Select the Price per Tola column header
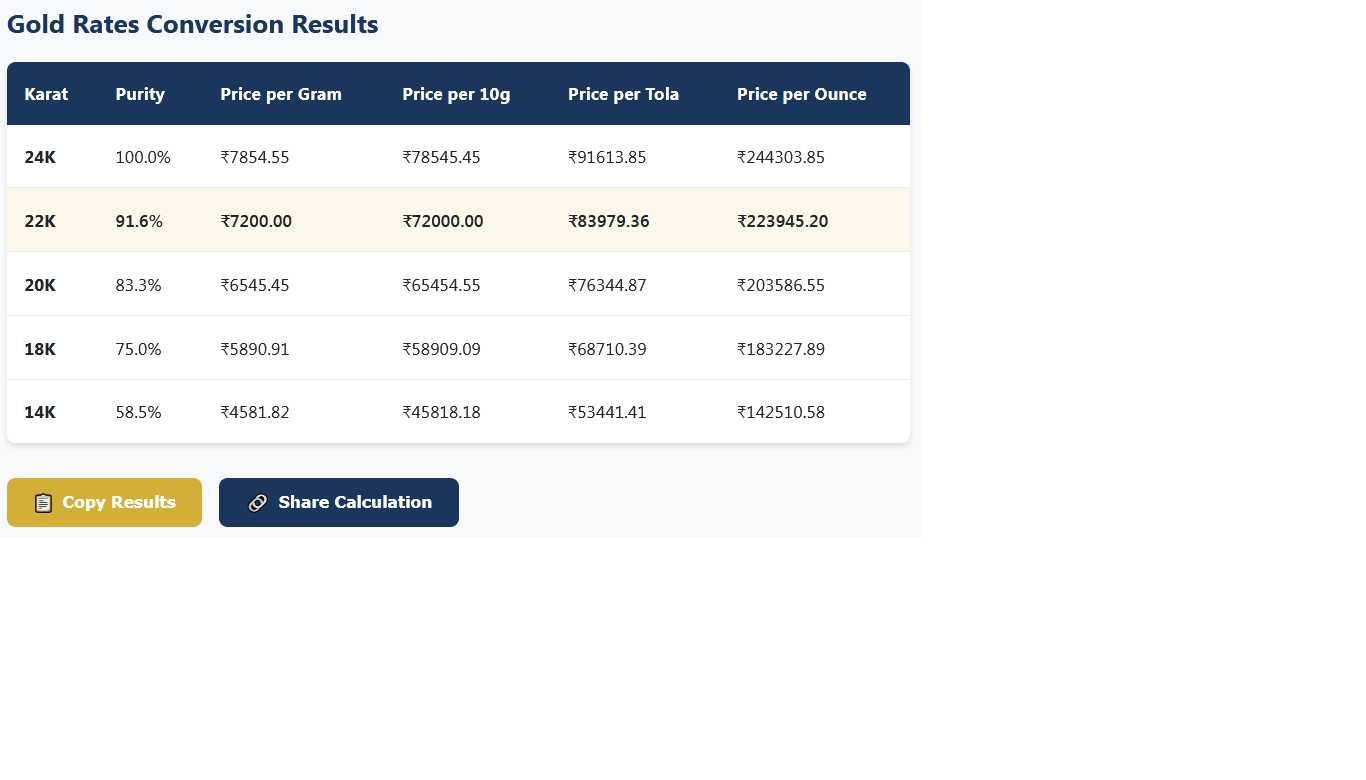Screen dimensions: 1366x780 coord(623,93)
